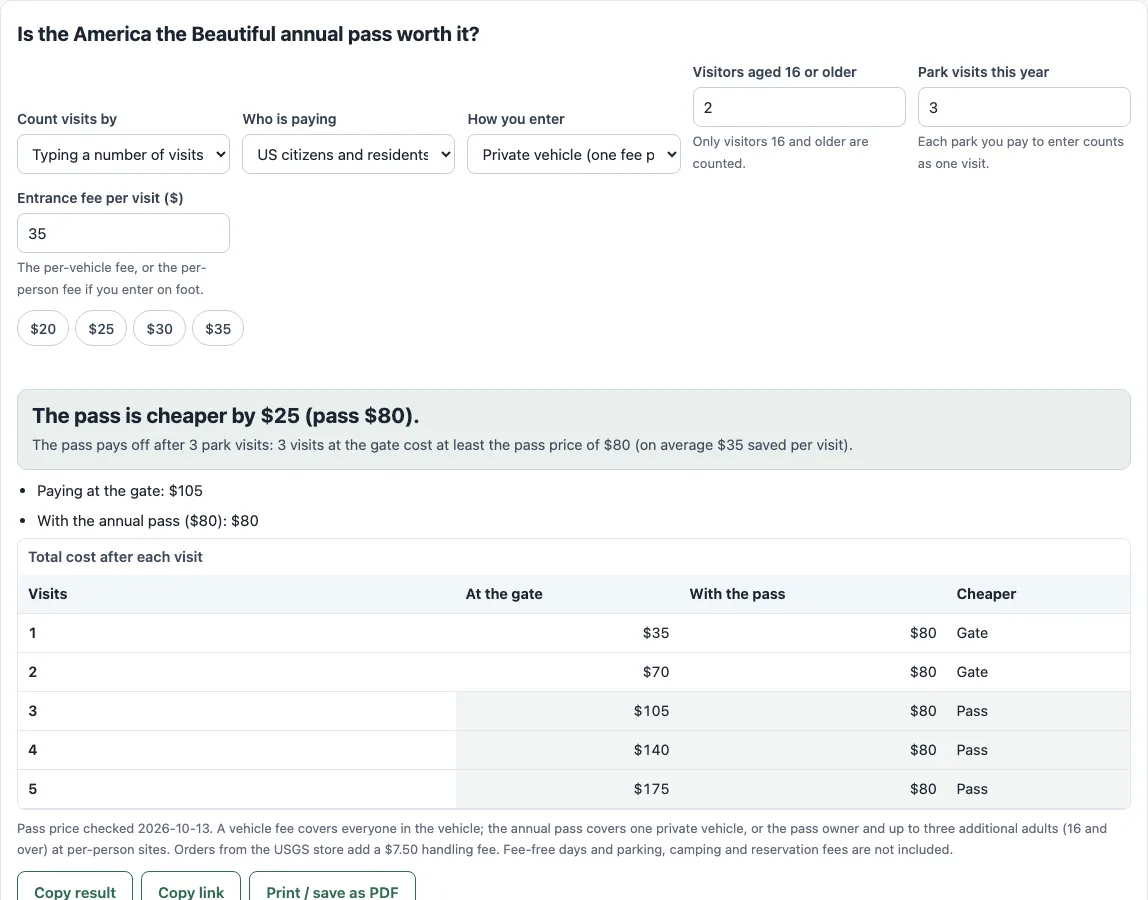1148x900 pixels.
Task: Choose the $35 fee preset
Action: [x=218, y=328]
